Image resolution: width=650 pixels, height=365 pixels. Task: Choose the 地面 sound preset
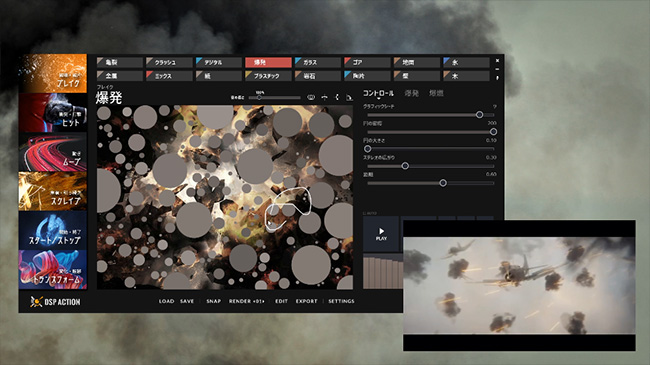click(x=417, y=63)
